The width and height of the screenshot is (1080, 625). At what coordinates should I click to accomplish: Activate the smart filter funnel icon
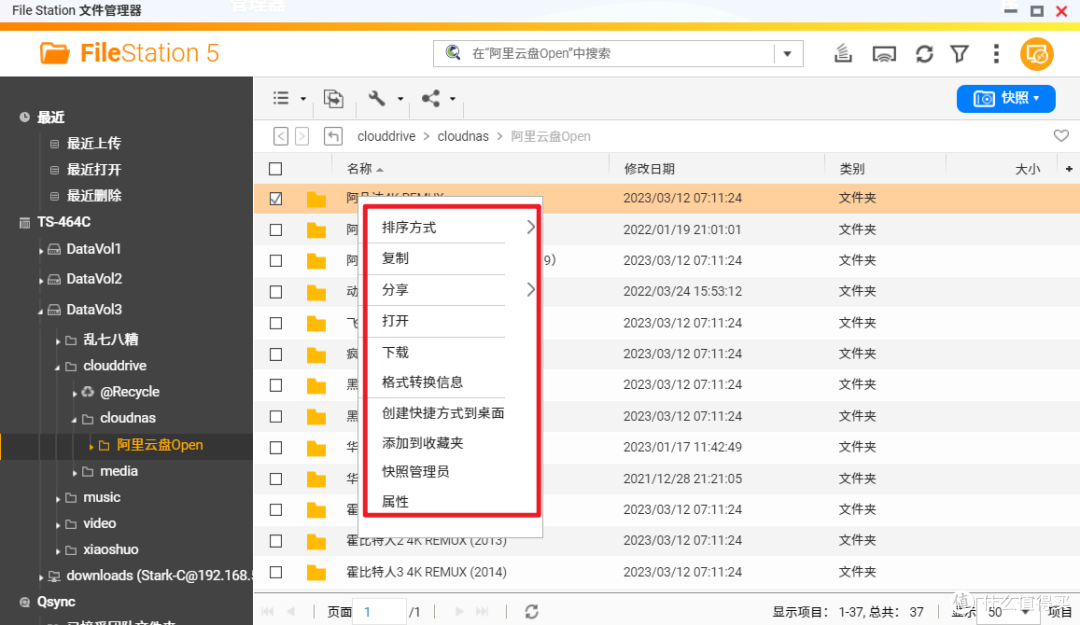tap(960, 54)
